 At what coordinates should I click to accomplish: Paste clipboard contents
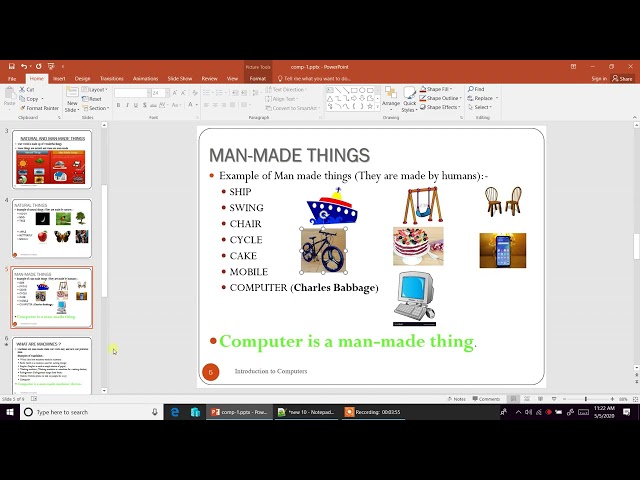tap(9, 97)
